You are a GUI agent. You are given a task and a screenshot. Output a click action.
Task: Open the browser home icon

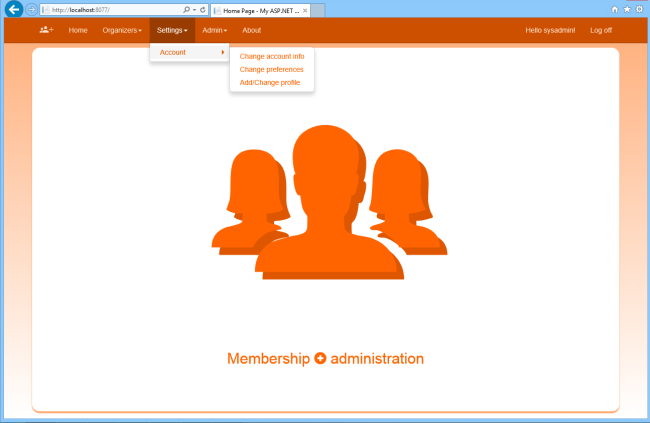coord(615,9)
